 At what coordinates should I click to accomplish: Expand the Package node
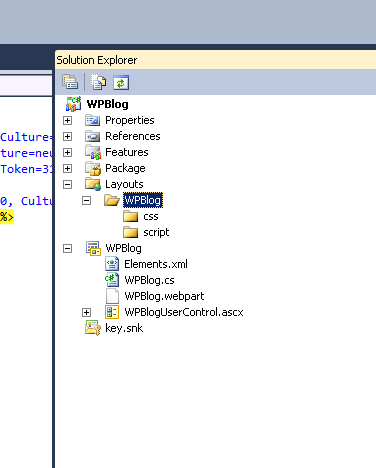[x=67, y=168]
